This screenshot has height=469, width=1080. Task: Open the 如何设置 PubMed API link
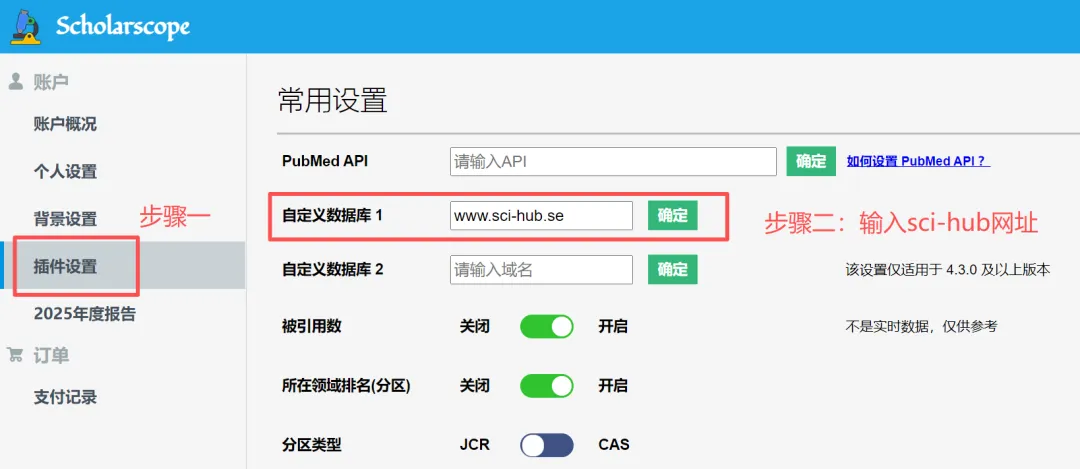point(918,161)
